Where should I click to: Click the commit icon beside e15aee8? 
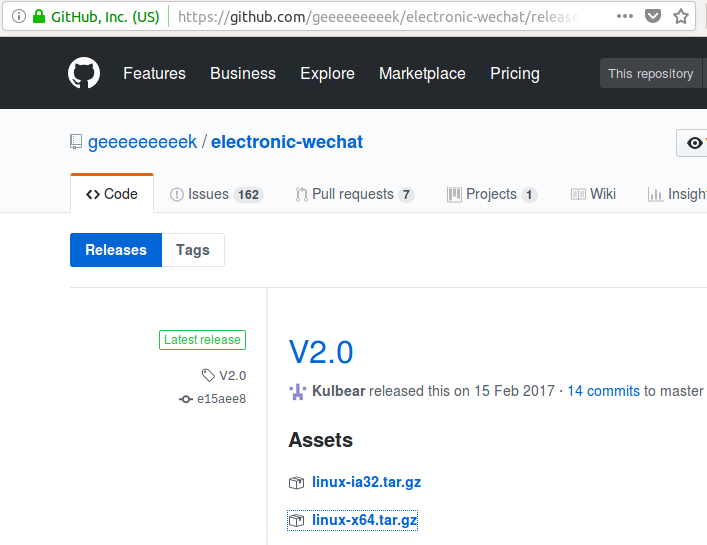186,399
